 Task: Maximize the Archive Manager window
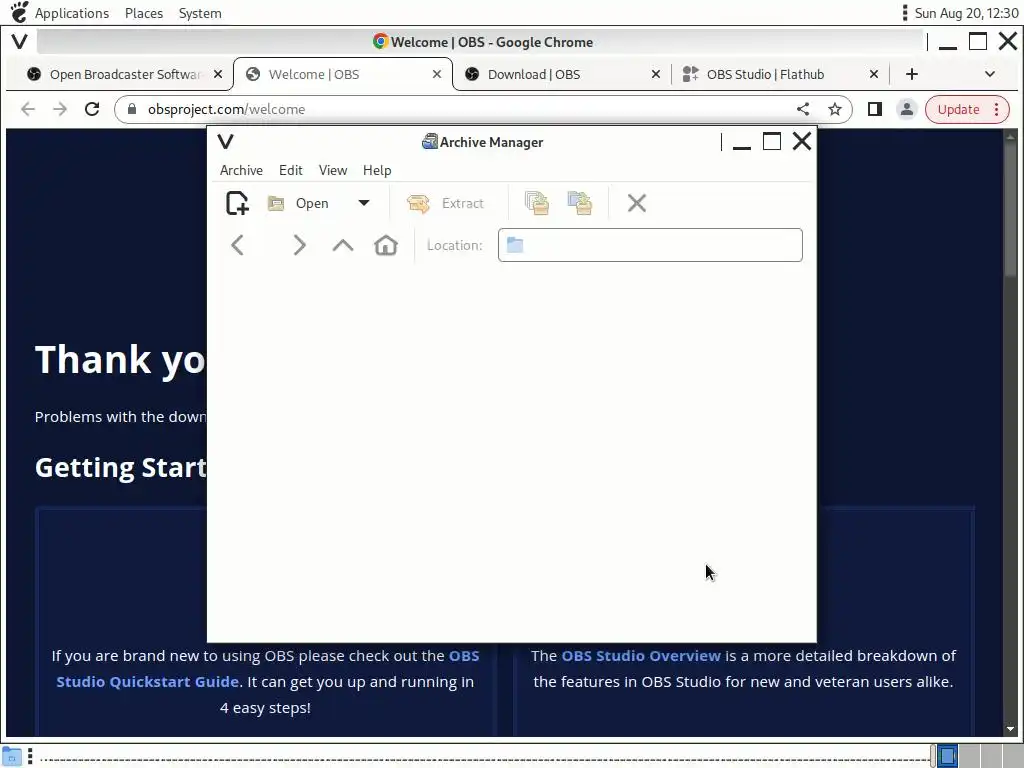[x=772, y=141]
